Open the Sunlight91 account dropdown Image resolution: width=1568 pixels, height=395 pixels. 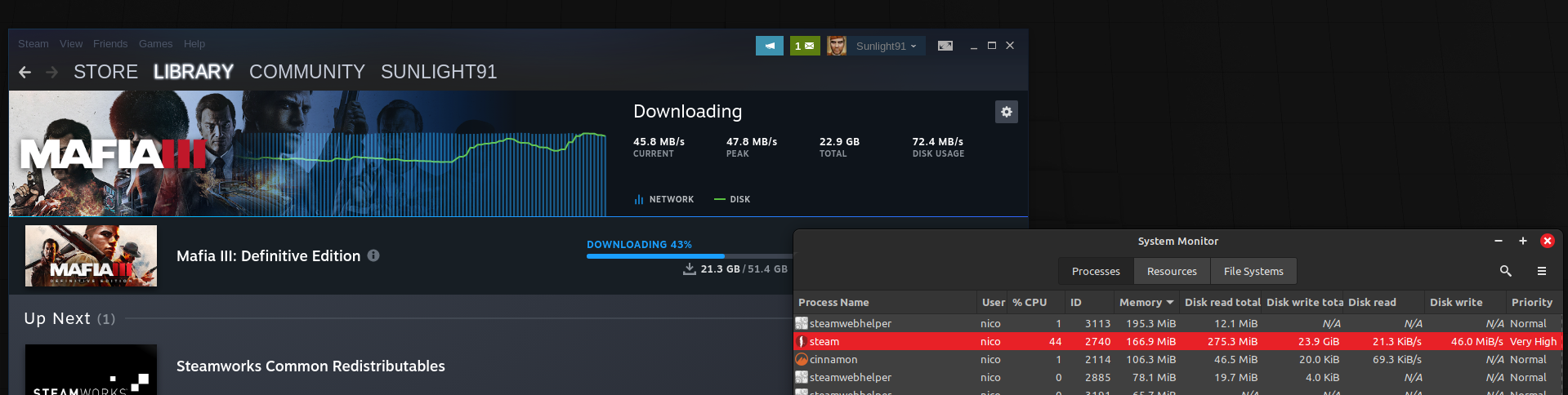pos(887,46)
